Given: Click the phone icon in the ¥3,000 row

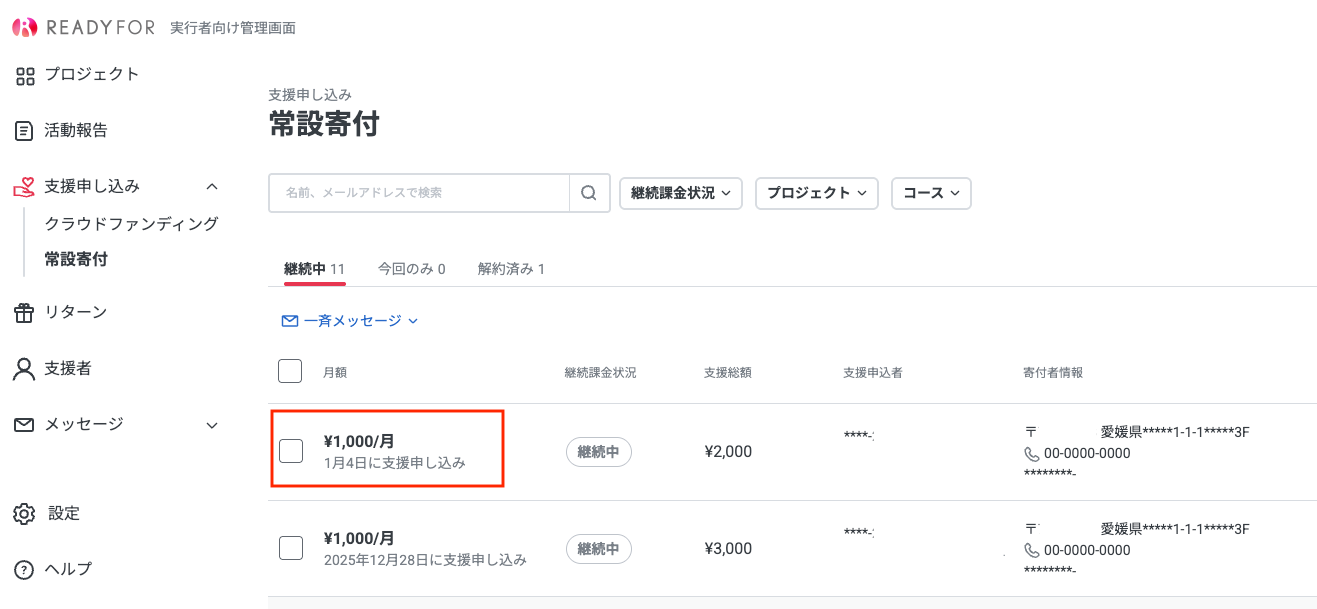Looking at the screenshot, I should point(1032,551).
